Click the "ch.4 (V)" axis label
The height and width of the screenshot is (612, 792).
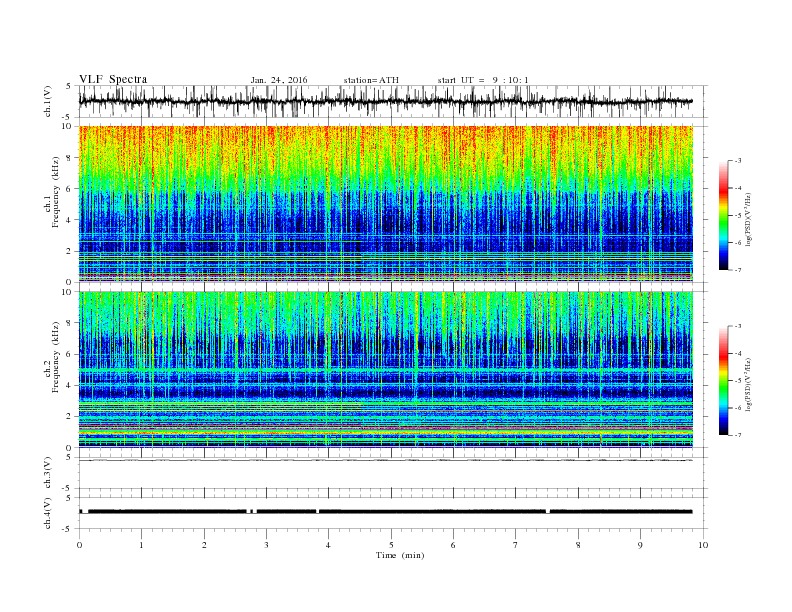click(x=48, y=514)
